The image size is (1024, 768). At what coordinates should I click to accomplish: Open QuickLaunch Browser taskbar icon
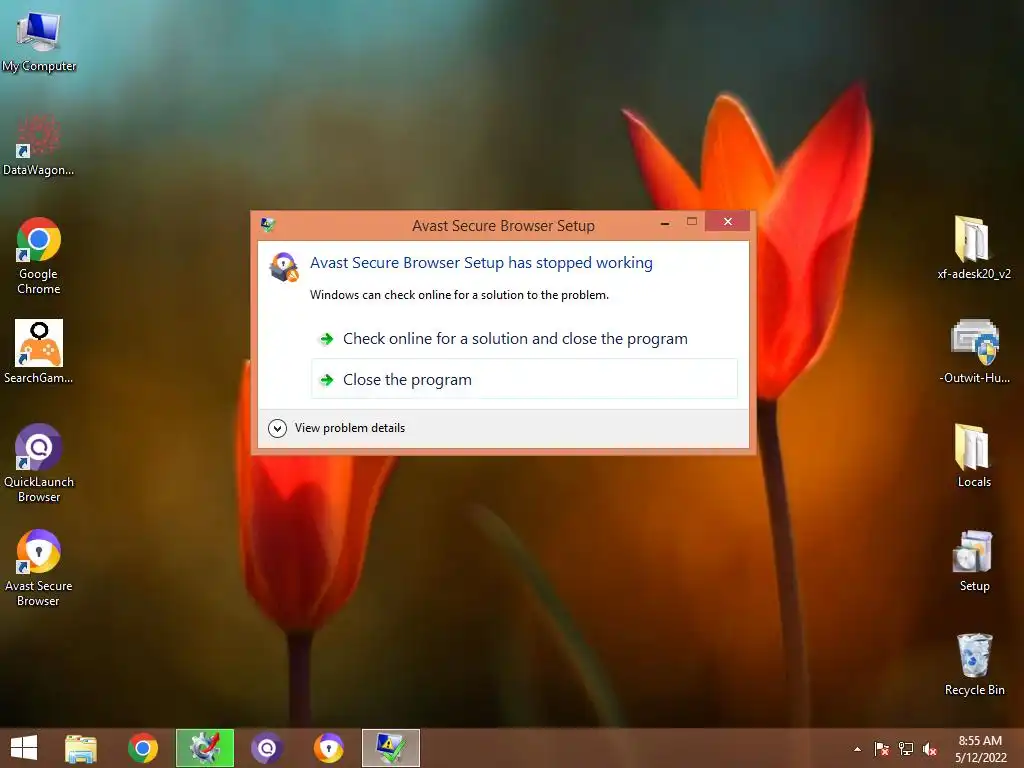coord(267,748)
